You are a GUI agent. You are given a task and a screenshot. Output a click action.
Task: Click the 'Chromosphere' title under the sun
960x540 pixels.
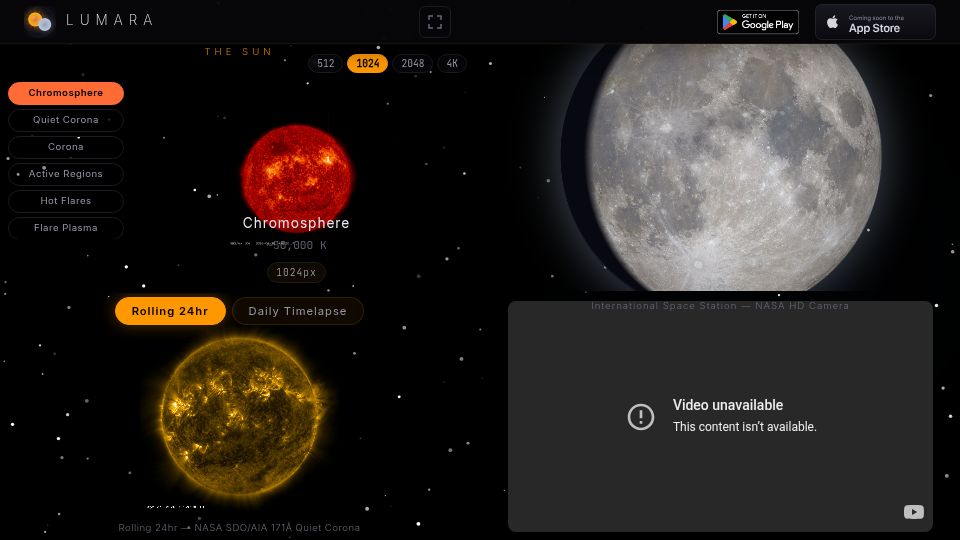tap(296, 223)
